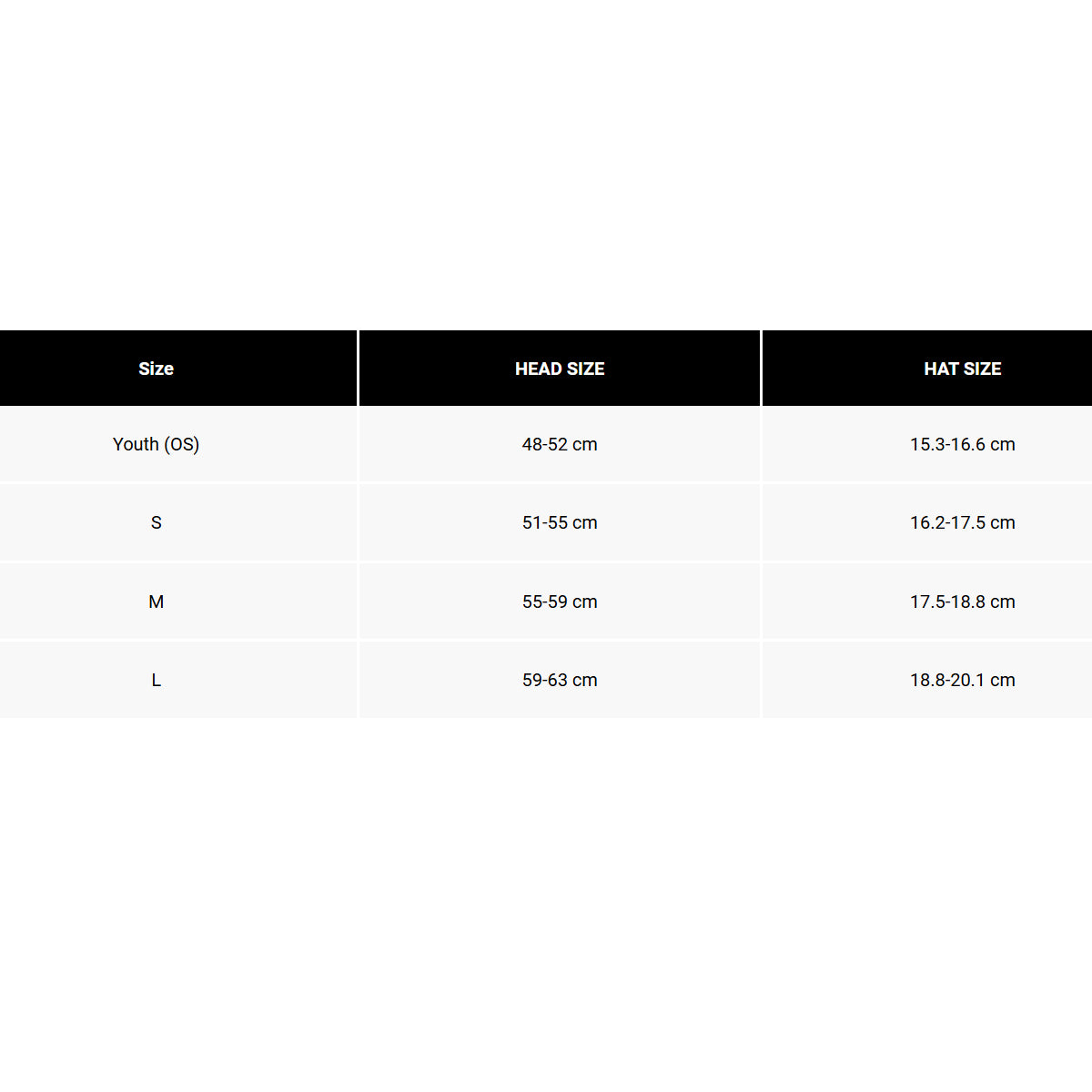Click the 18.8-20.1 cm hat size cell

click(927, 680)
